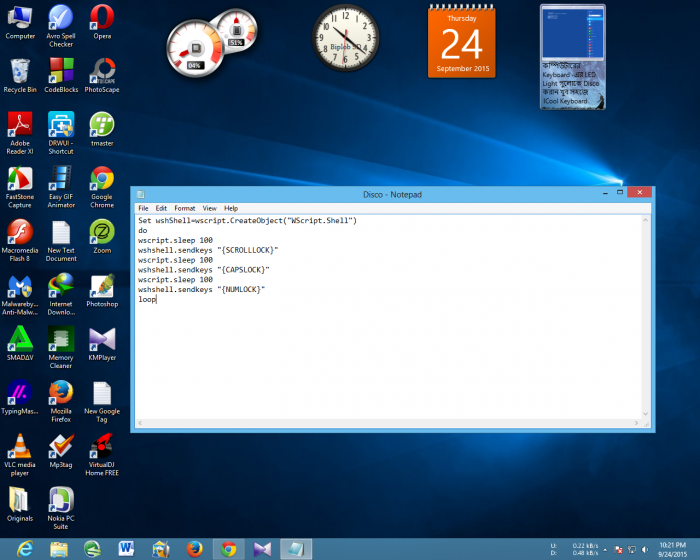The height and width of the screenshot is (560, 700).
Task: Open Microsoft Word from the taskbar
Action: point(127,549)
